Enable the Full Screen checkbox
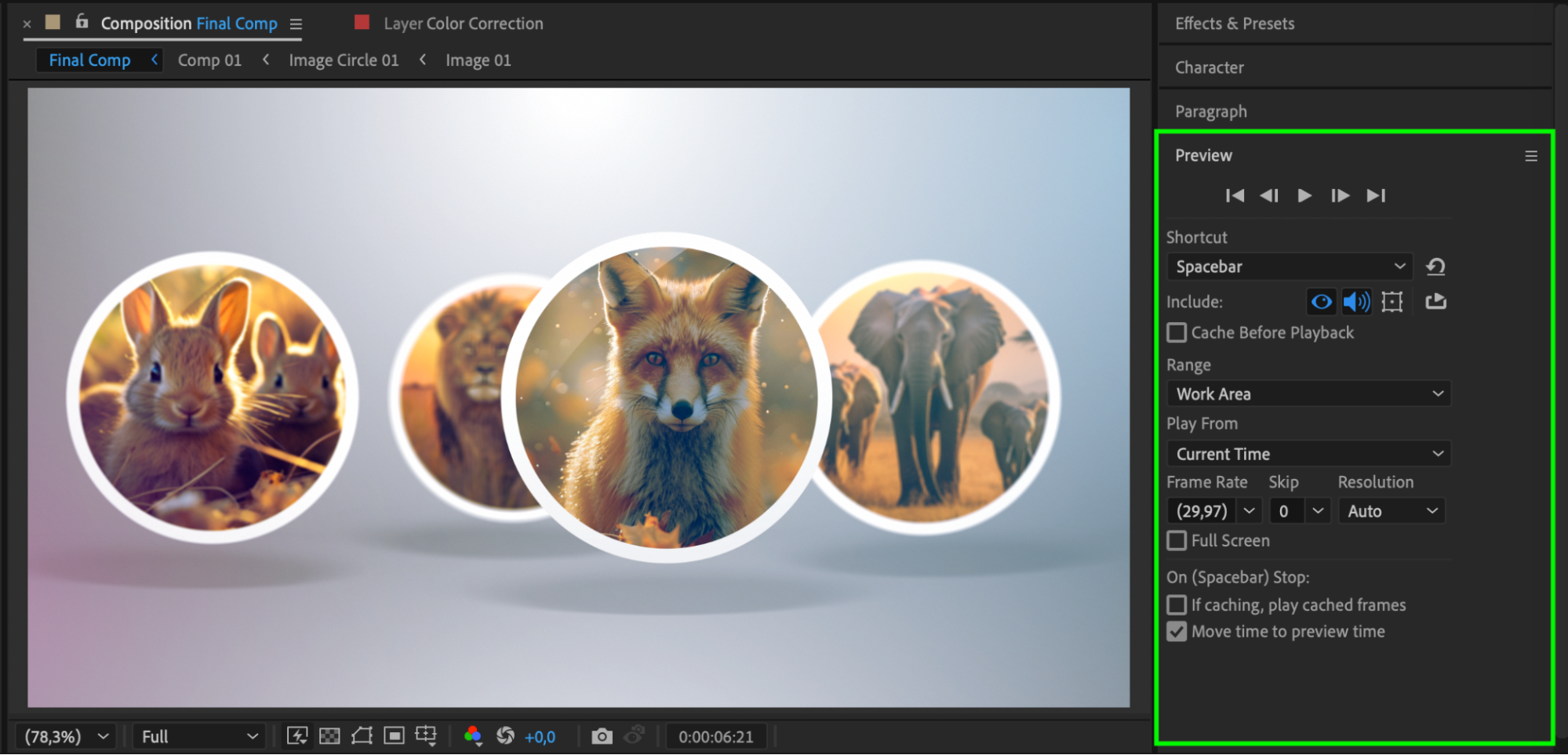Image resolution: width=1568 pixels, height=755 pixels. click(1177, 540)
